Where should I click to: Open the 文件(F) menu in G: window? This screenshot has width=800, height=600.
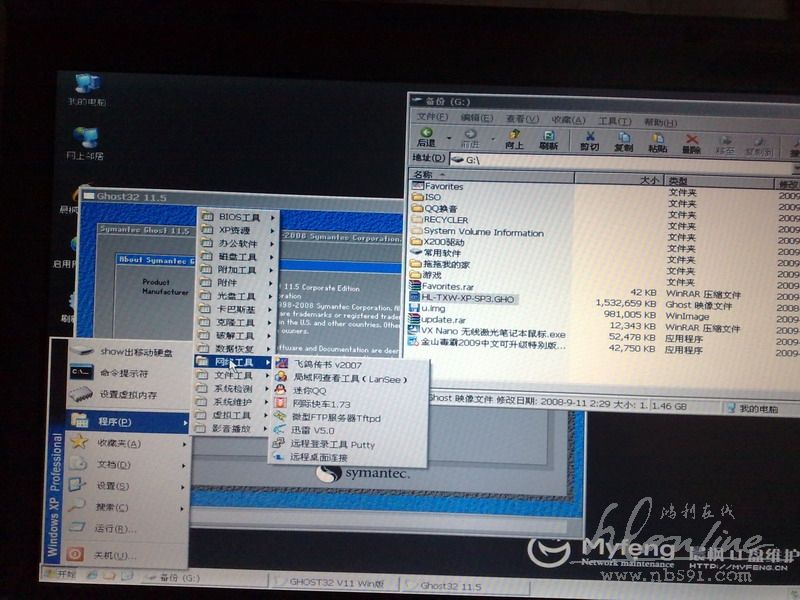click(x=433, y=117)
